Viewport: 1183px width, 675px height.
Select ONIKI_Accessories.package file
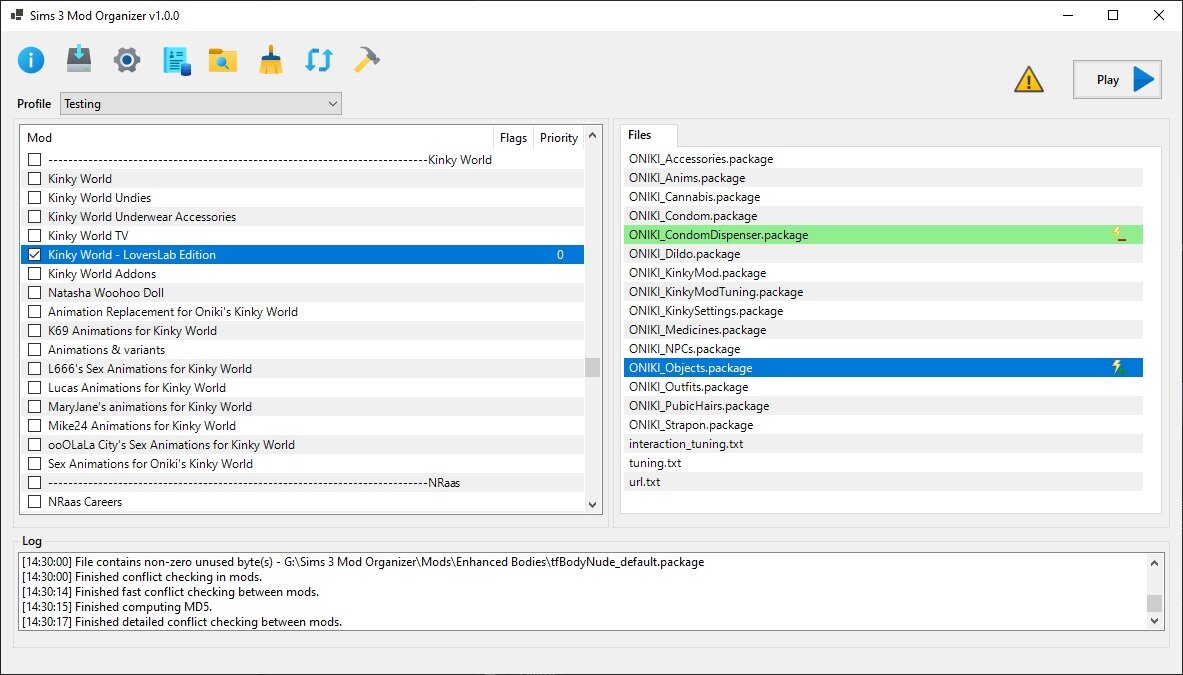click(x=883, y=159)
